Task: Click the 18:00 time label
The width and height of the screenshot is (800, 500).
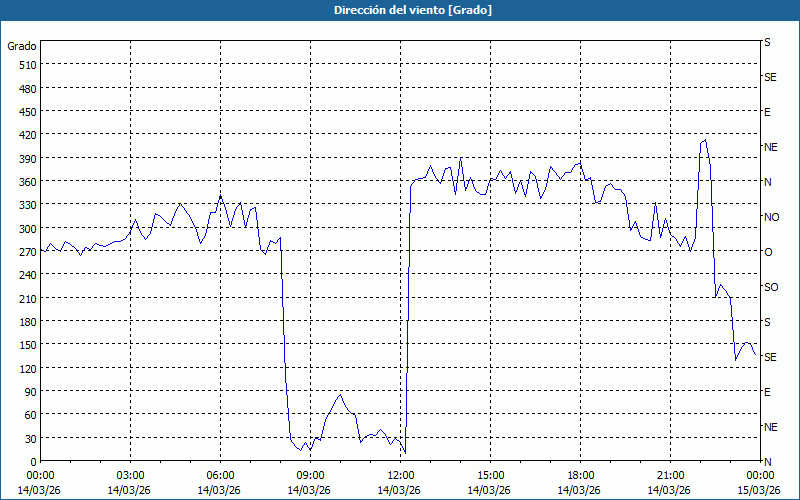Action: [x=580, y=475]
